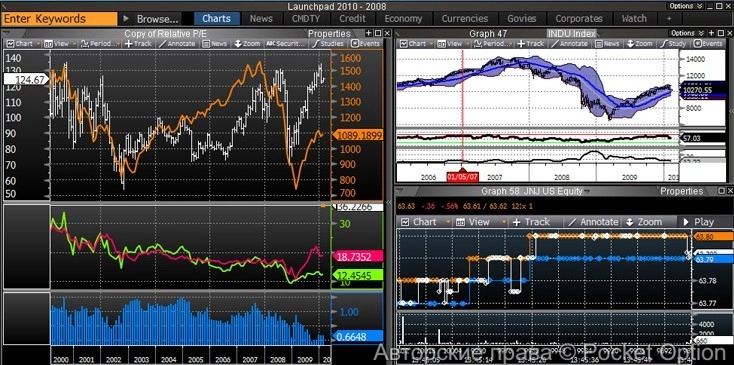Open the Economy tab
The width and height of the screenshot is (734, 365).
[x=403, y=19]
